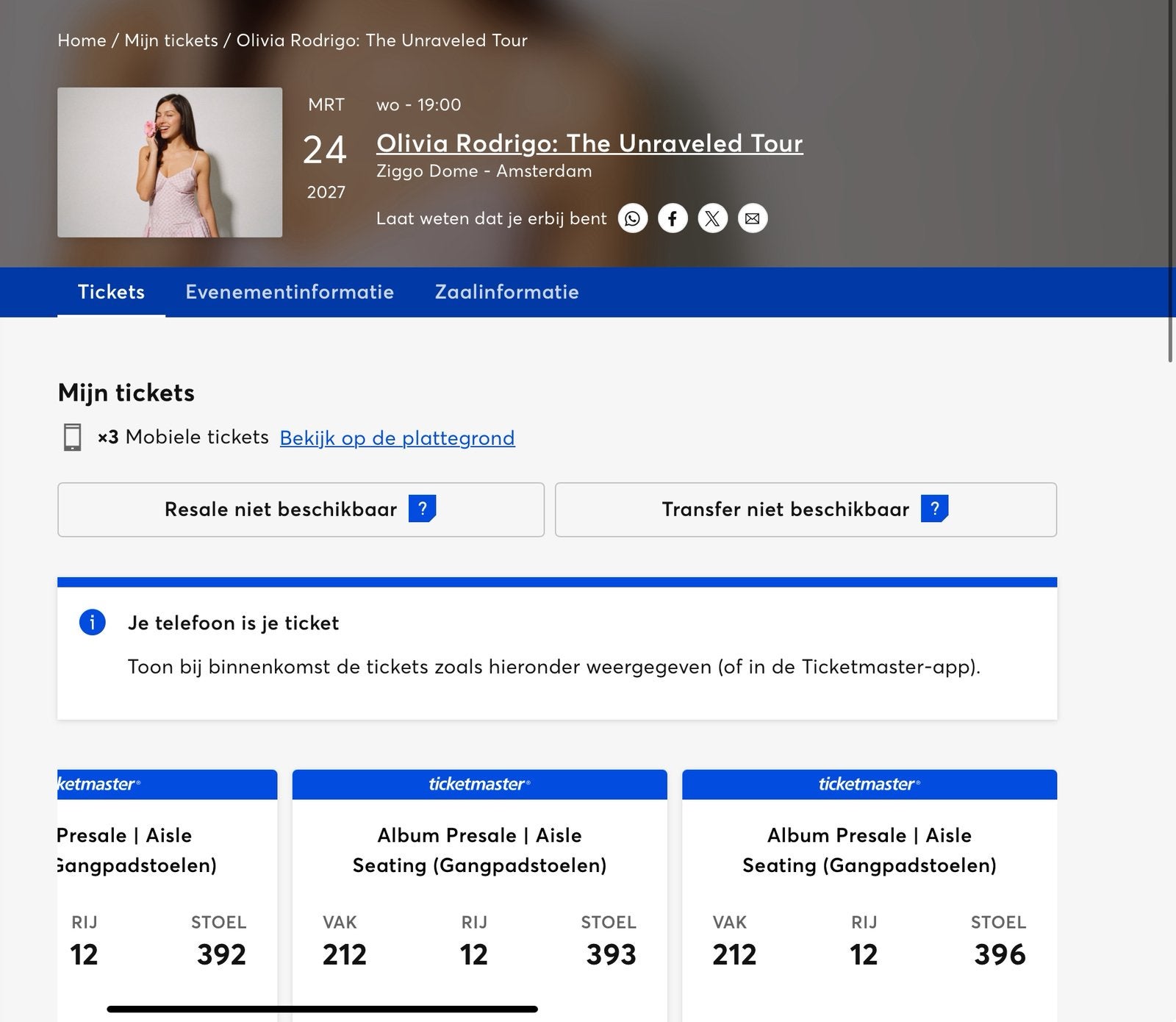Click the vertical page scrollbar

(1171, 181)
